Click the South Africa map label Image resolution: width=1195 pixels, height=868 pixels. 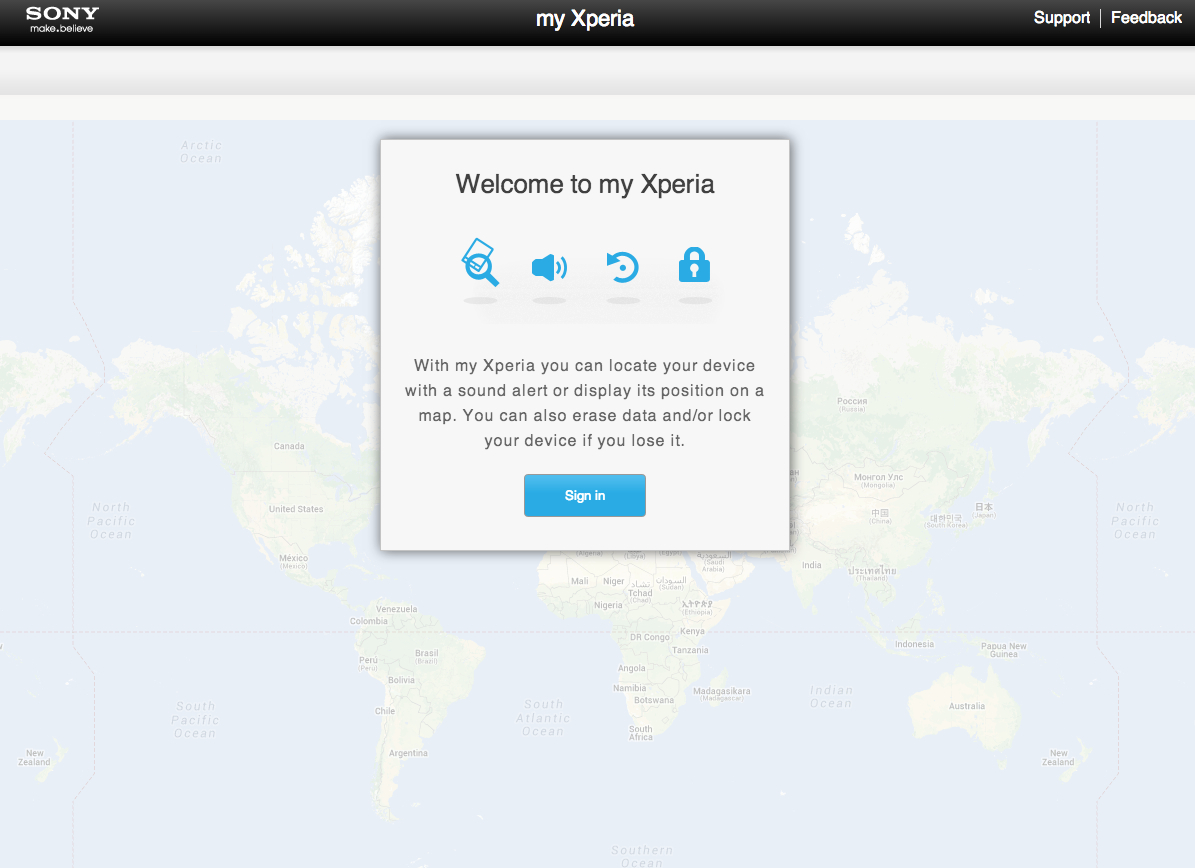641,733
